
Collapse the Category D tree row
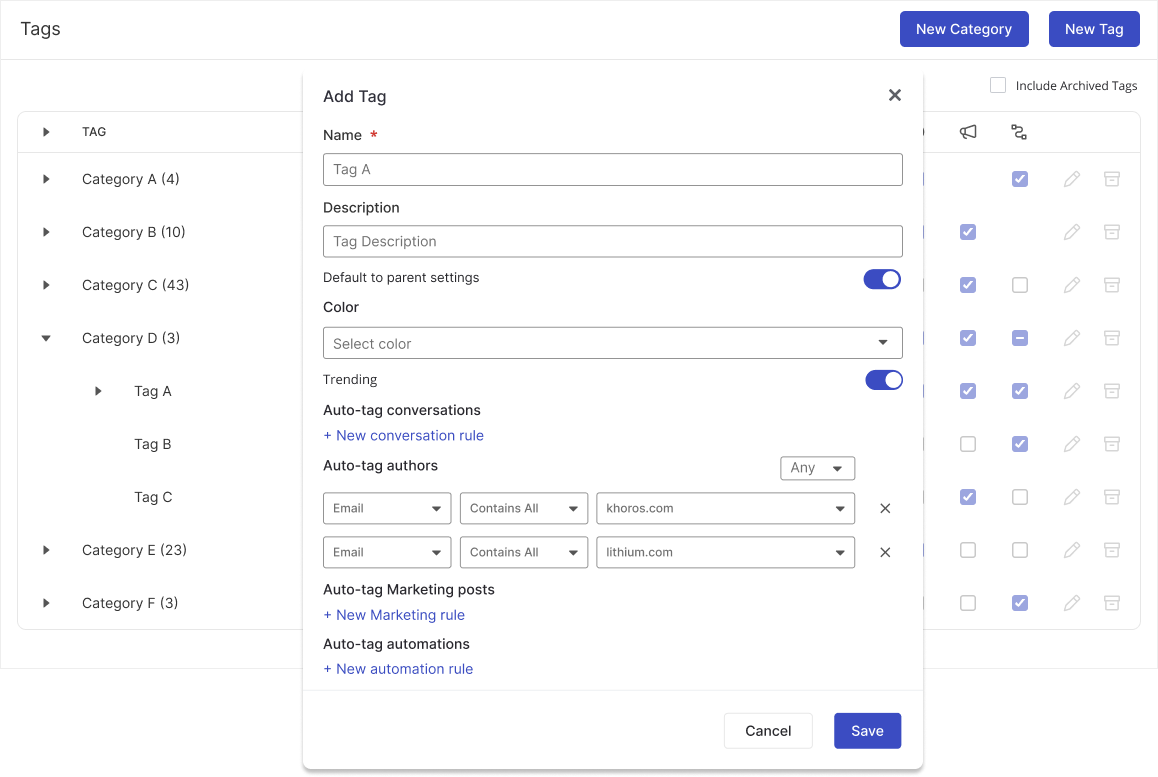click(x=46, y=338)
